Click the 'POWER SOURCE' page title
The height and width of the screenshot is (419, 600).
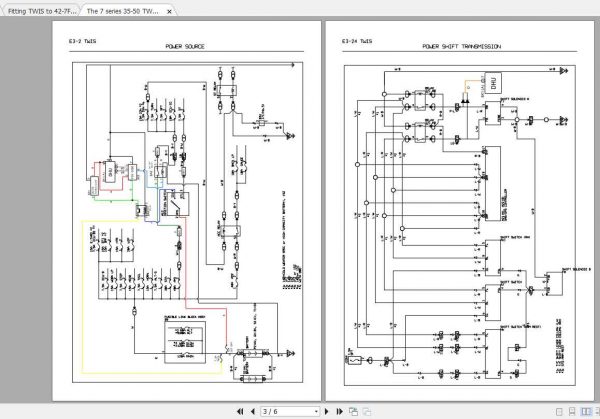coord(185,46)
